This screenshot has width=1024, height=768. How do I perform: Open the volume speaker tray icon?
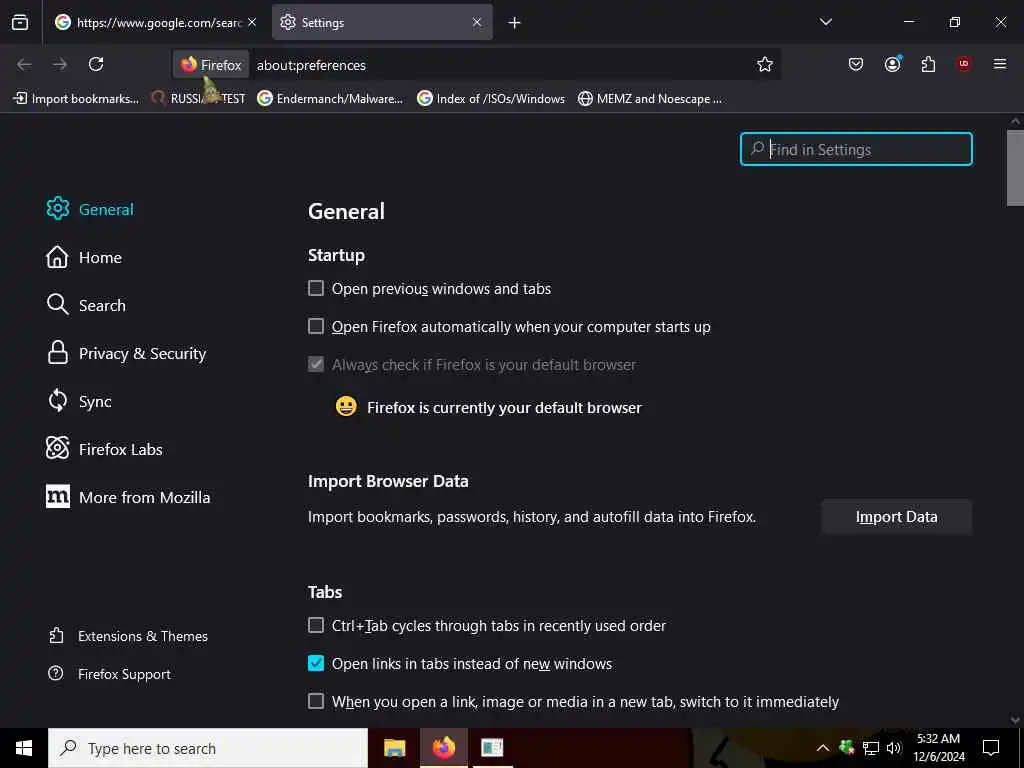coord(894,748)
